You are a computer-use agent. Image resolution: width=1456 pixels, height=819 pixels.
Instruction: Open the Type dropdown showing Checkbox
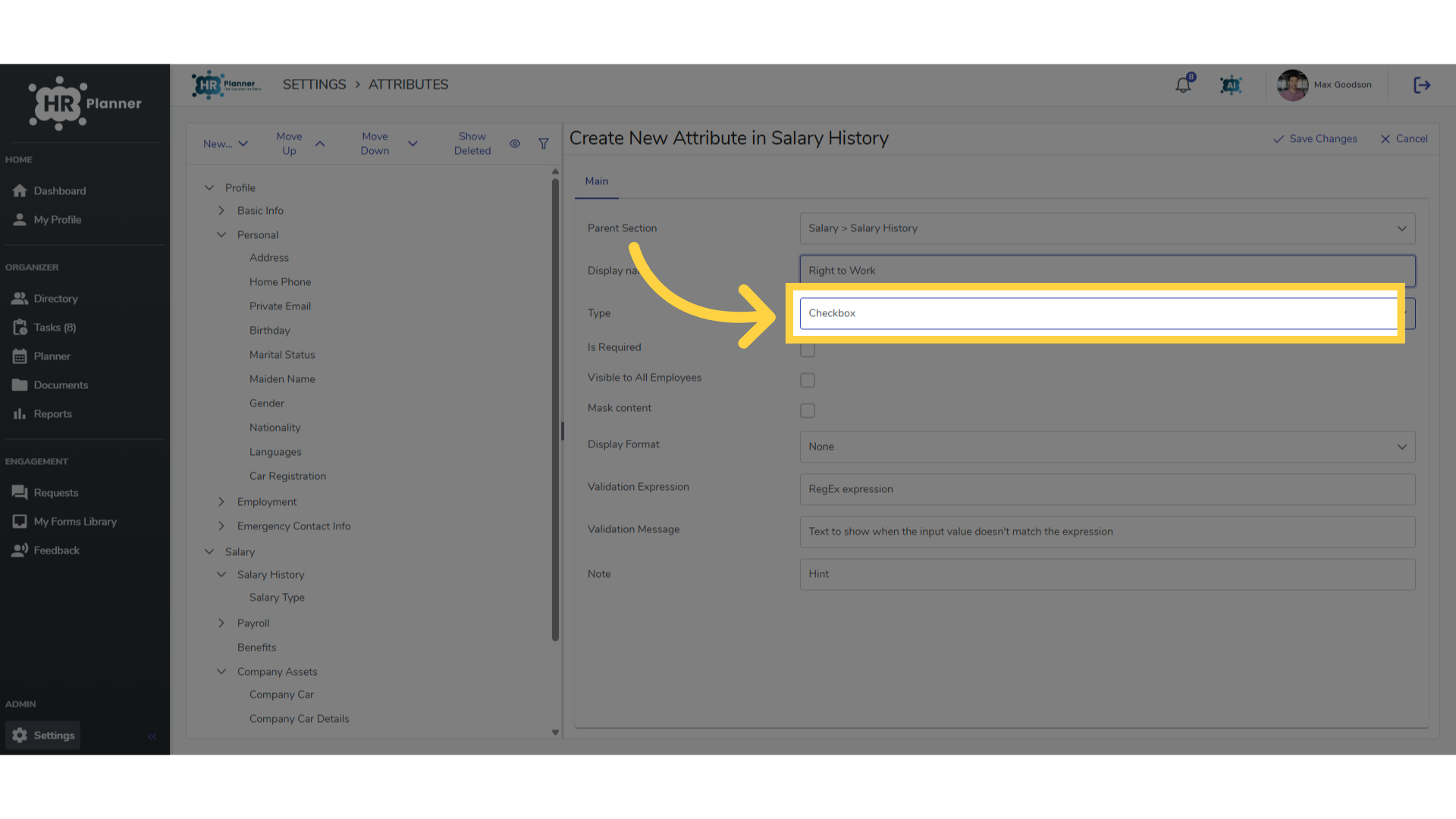click(1107, 313)
